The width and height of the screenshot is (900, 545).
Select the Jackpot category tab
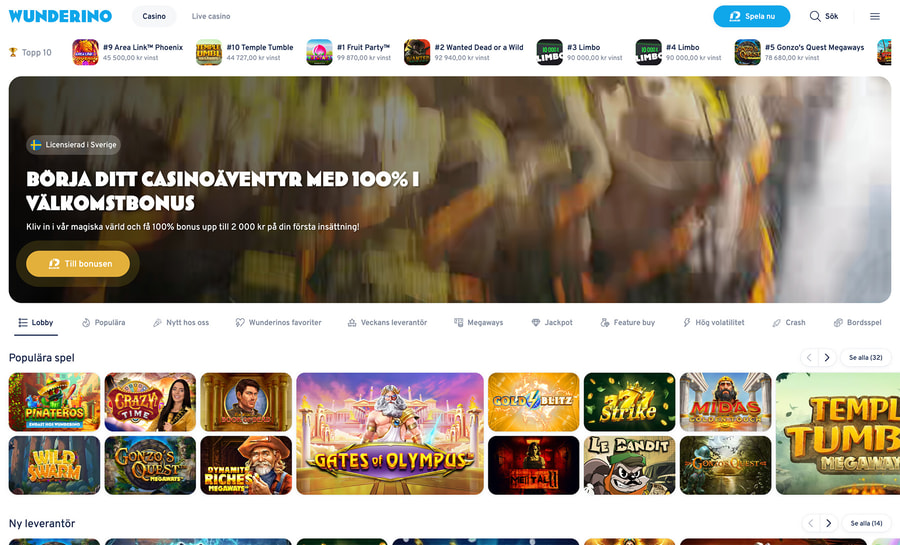pos(552,322)
